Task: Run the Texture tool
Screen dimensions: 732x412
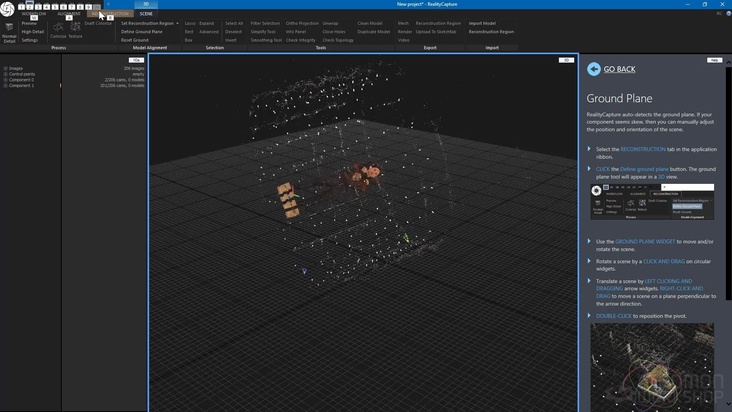Action: tap(75, 30)
